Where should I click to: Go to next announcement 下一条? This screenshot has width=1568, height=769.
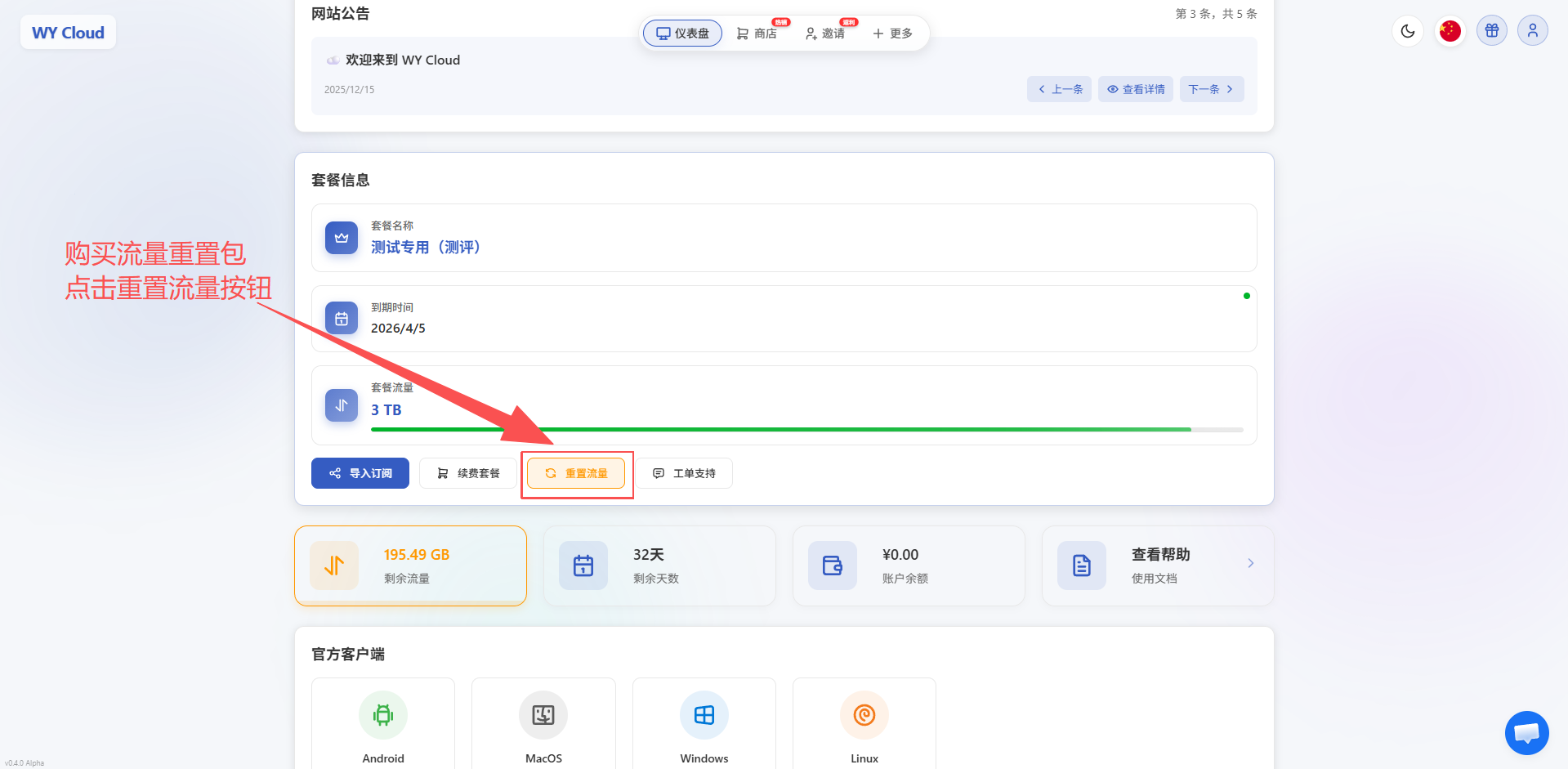tap(1211, 89)
